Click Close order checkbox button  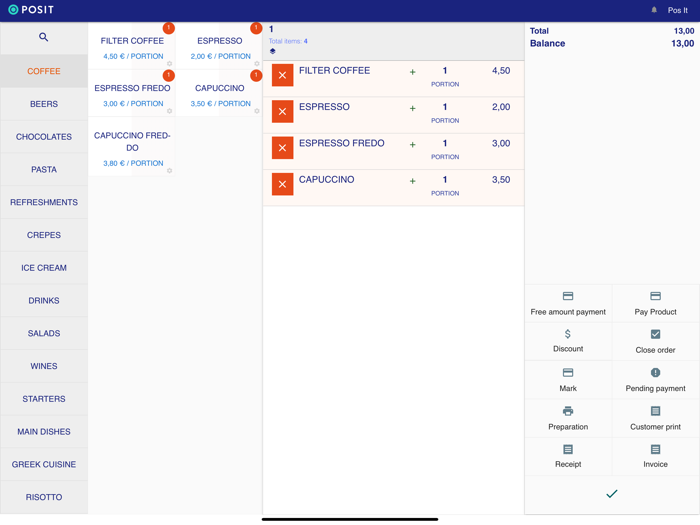click(655, 342)
